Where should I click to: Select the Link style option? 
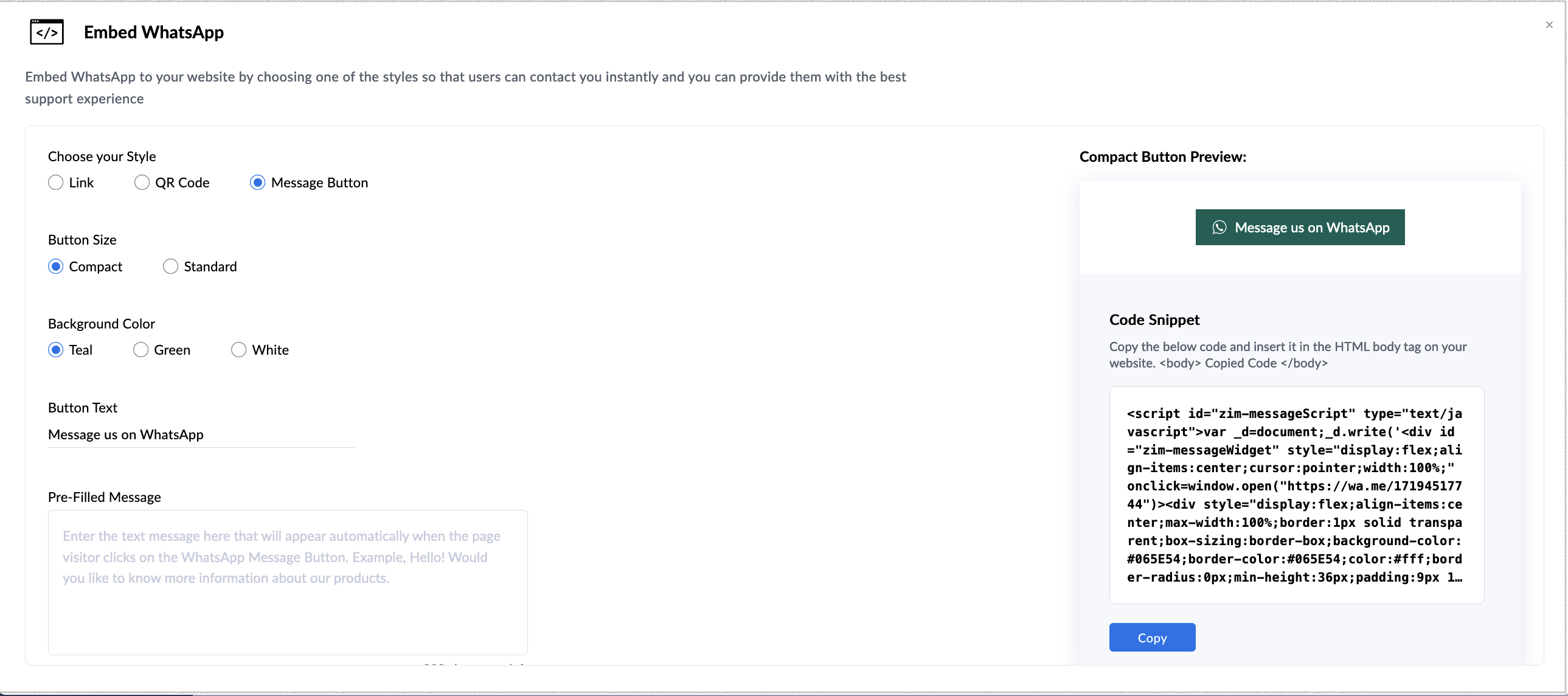click(x=56, y=183)
